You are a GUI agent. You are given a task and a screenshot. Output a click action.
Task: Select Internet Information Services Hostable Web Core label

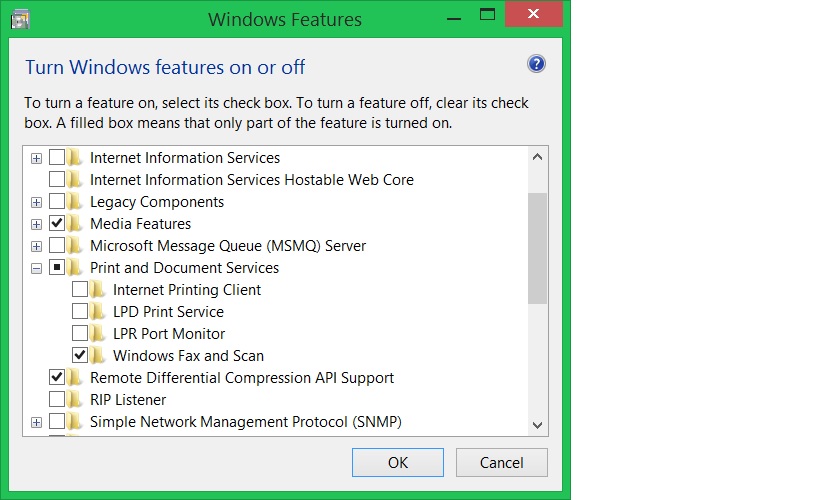click(x=252, y=180)
